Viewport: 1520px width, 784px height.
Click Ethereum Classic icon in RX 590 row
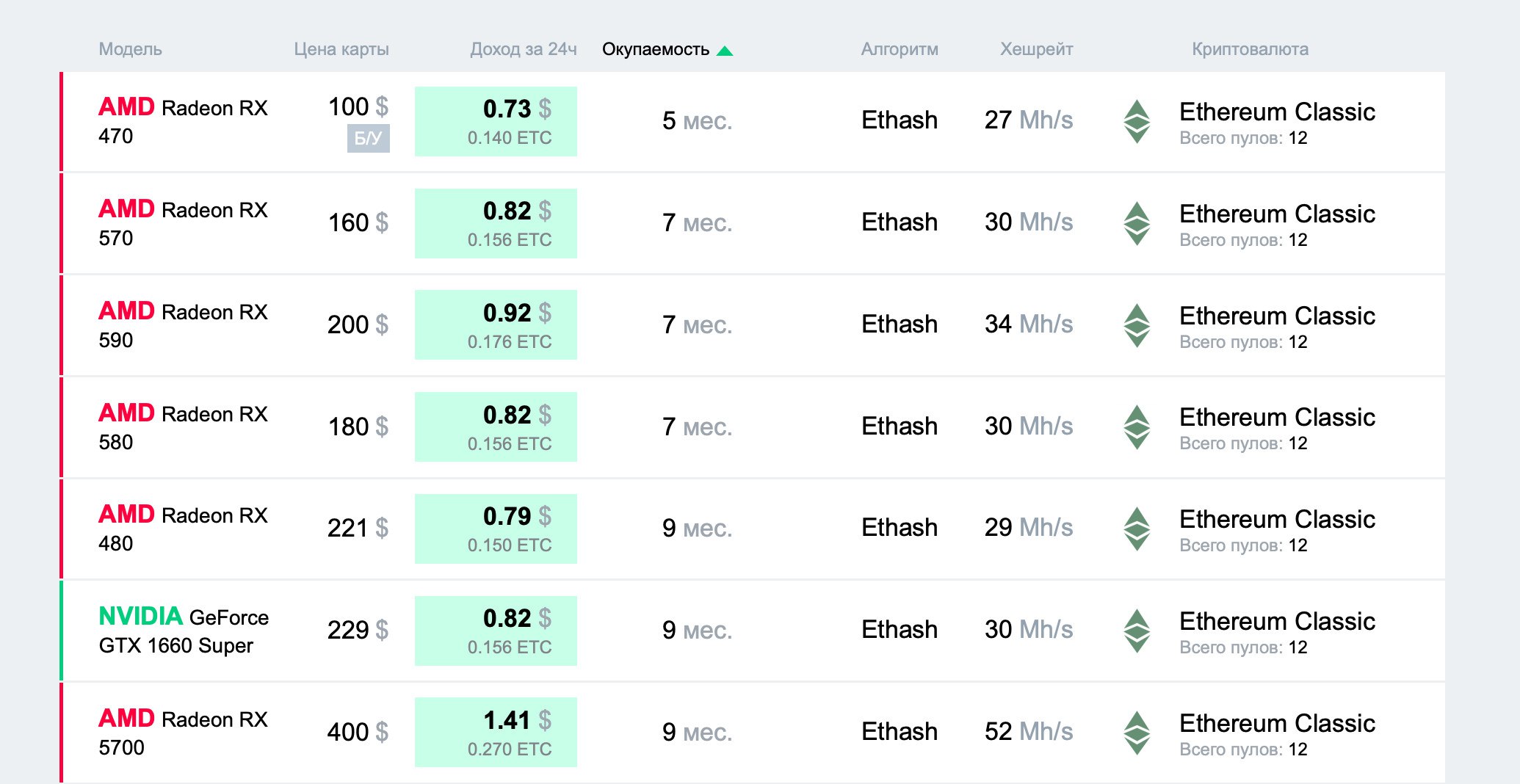point(1137,325)
